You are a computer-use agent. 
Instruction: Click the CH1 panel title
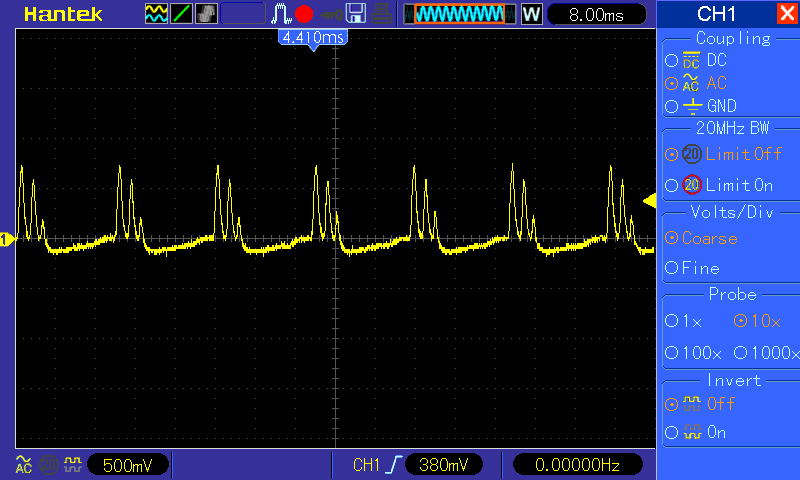coord(716,14)
